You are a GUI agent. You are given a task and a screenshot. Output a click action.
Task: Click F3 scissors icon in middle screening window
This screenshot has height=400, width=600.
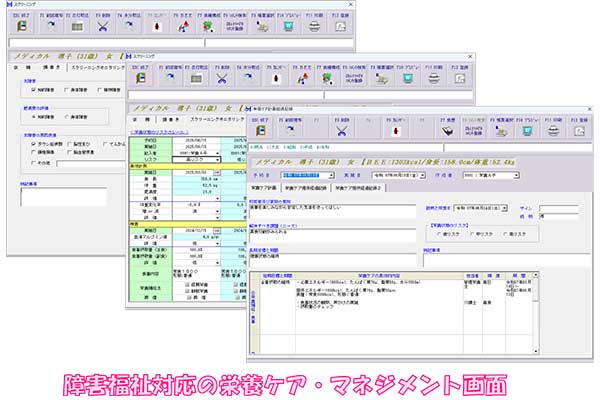click(222, 78)
